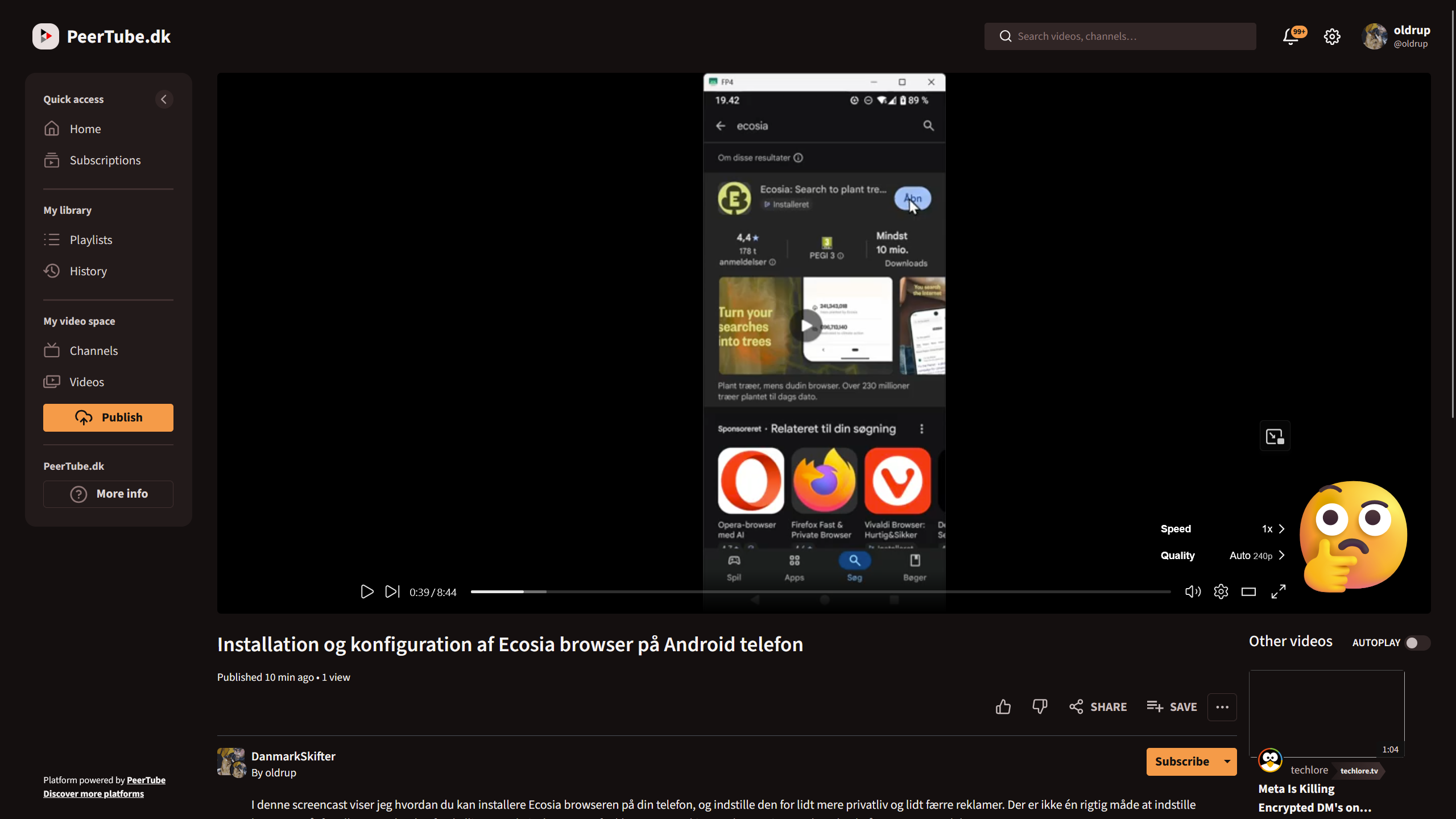The image size is (1456, 819).
Task: Click the thumbs down dislike icon
Action: pyautogui.click(x=1040, y=707)
